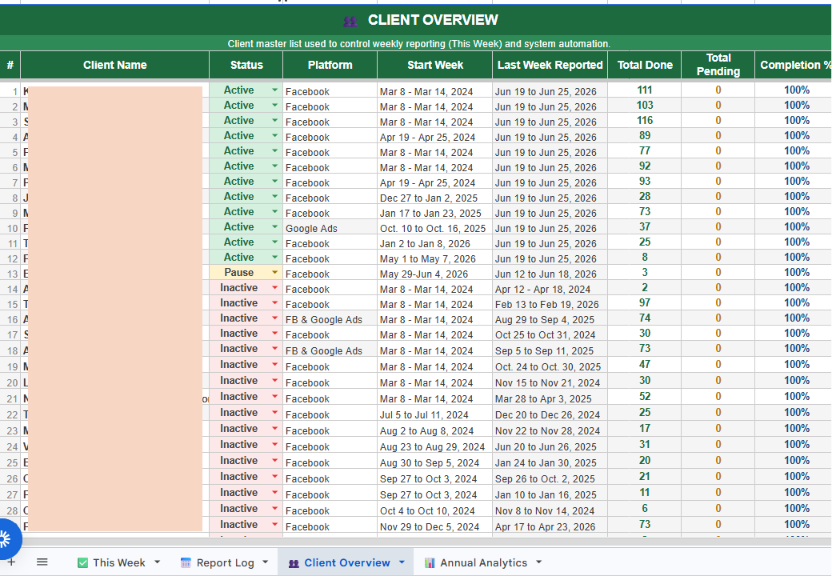The image size is (832, 576).
Task: Select FB & Google Ads cell in row 18
Action: [x=330, y=351]
